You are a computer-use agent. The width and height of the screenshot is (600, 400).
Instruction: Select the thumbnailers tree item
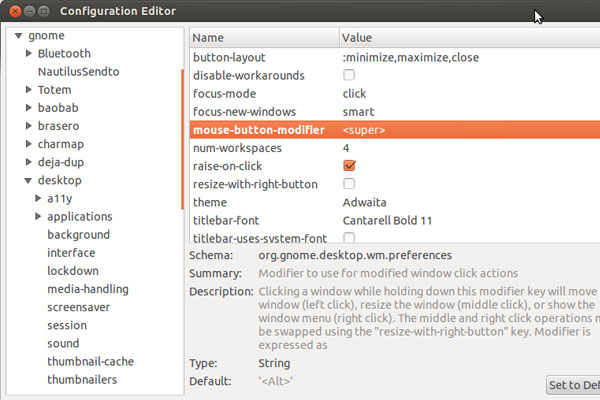(x=82, y=380)
